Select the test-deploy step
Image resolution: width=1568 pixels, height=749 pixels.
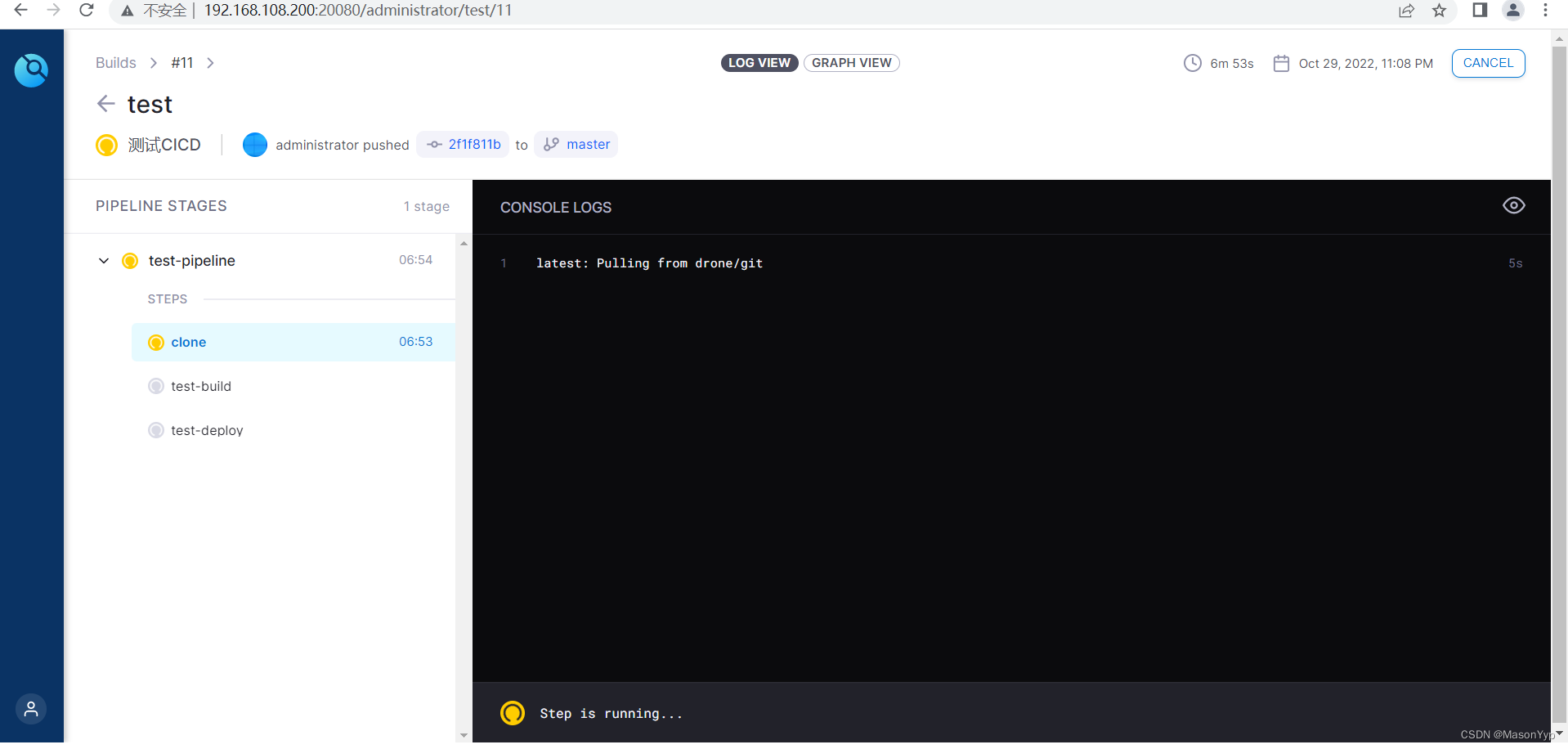pos(207,430)
